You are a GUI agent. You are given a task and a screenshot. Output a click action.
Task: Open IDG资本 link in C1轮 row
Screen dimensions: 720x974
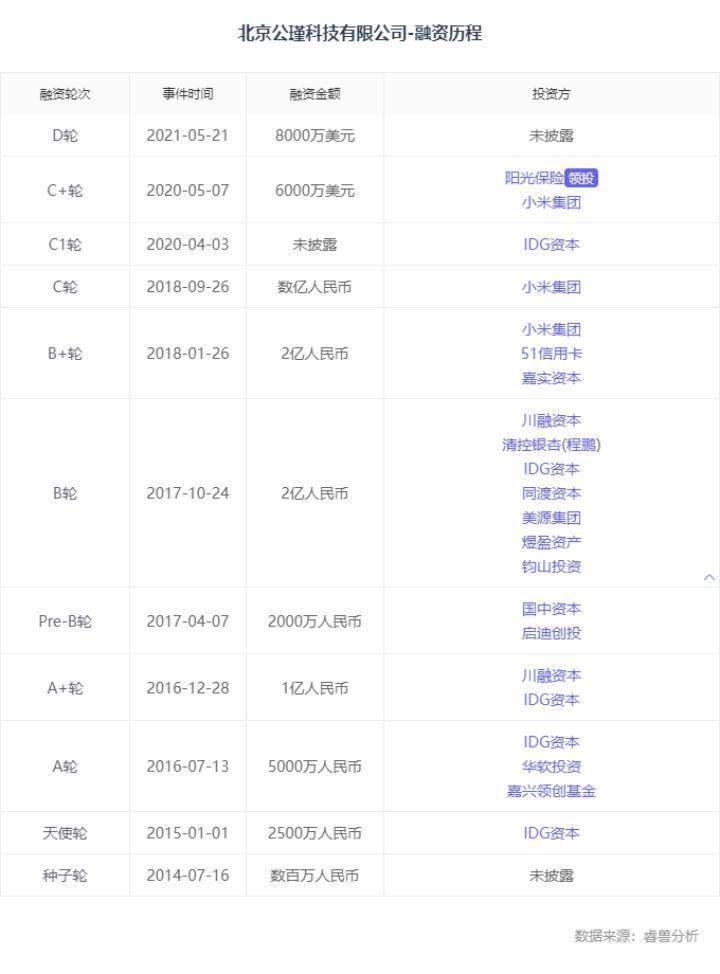(x=551, y=245)
